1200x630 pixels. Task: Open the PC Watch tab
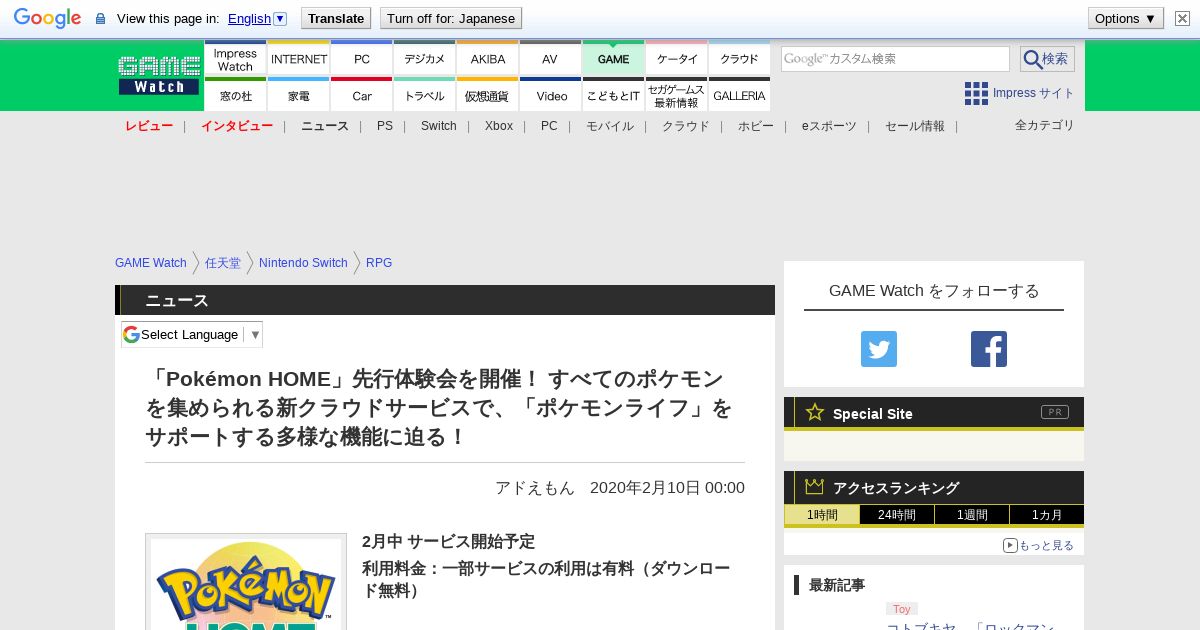pyautogui.click(x=362, y=59)
